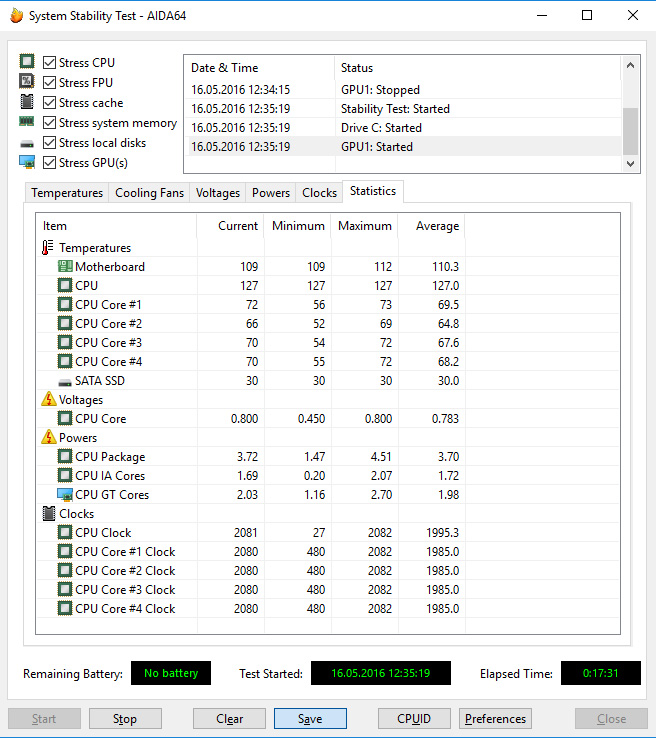The image size is (656, 738).
Task: Click the Average column header
Action: (x=432, y=226)
